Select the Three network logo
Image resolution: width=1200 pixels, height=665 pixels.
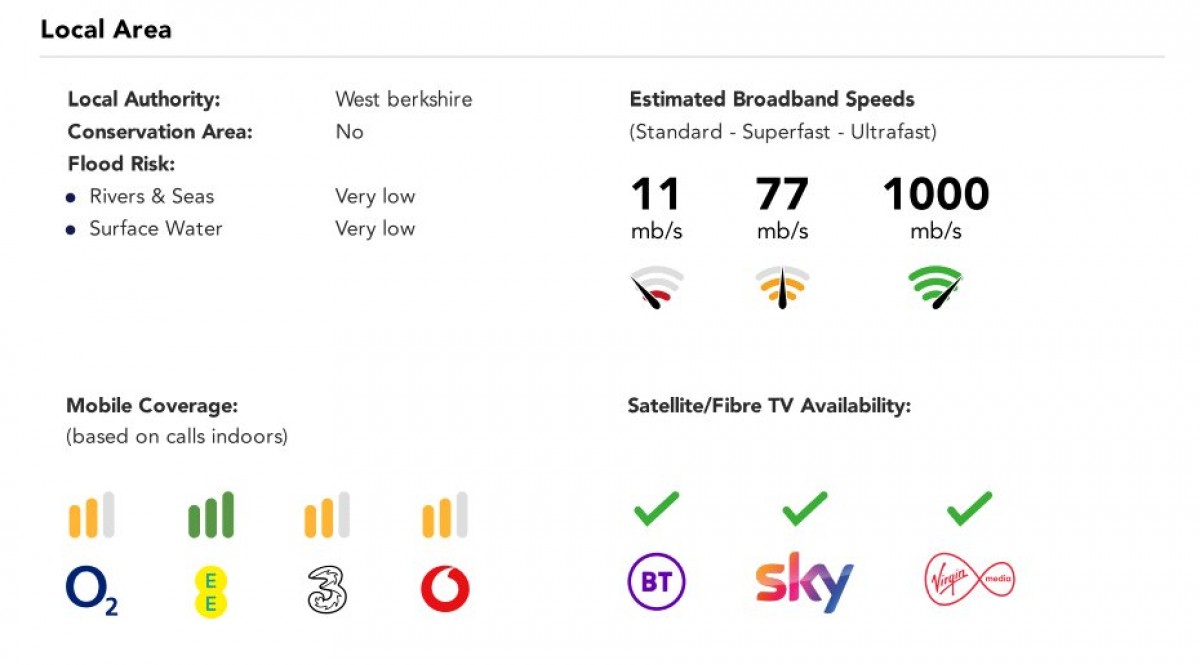click(327, 590)
